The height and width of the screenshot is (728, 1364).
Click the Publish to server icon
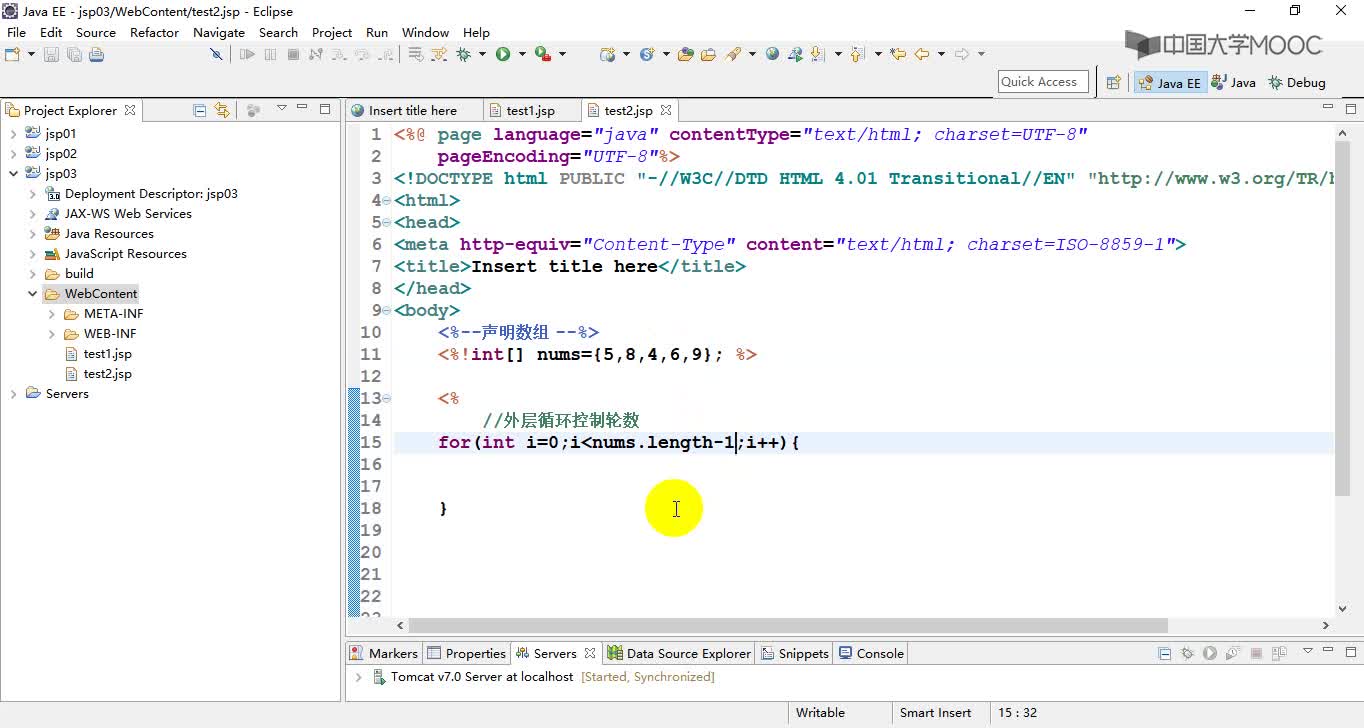(1279, 653)
